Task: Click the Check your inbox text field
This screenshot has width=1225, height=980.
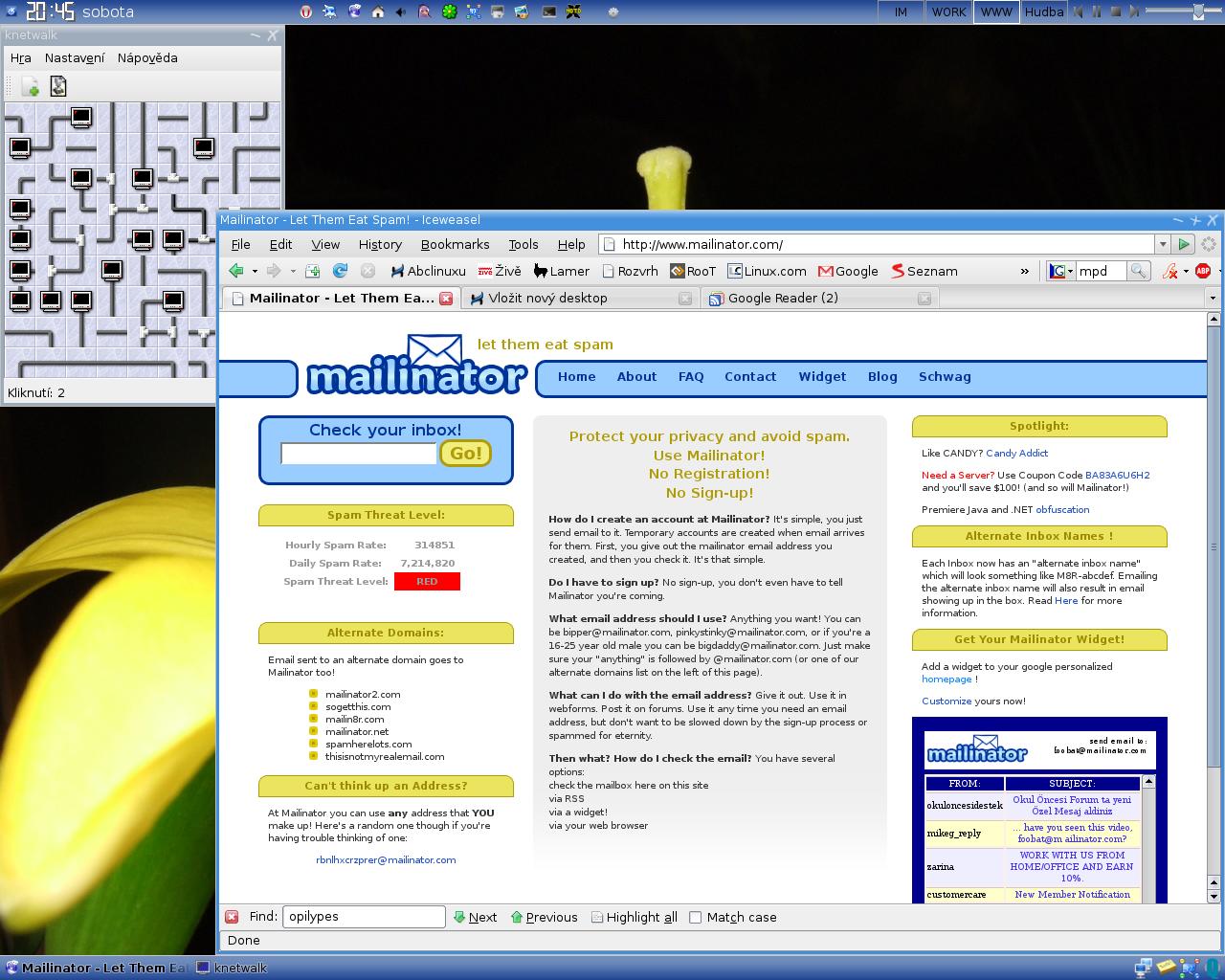Action: (x=359, y=454)
